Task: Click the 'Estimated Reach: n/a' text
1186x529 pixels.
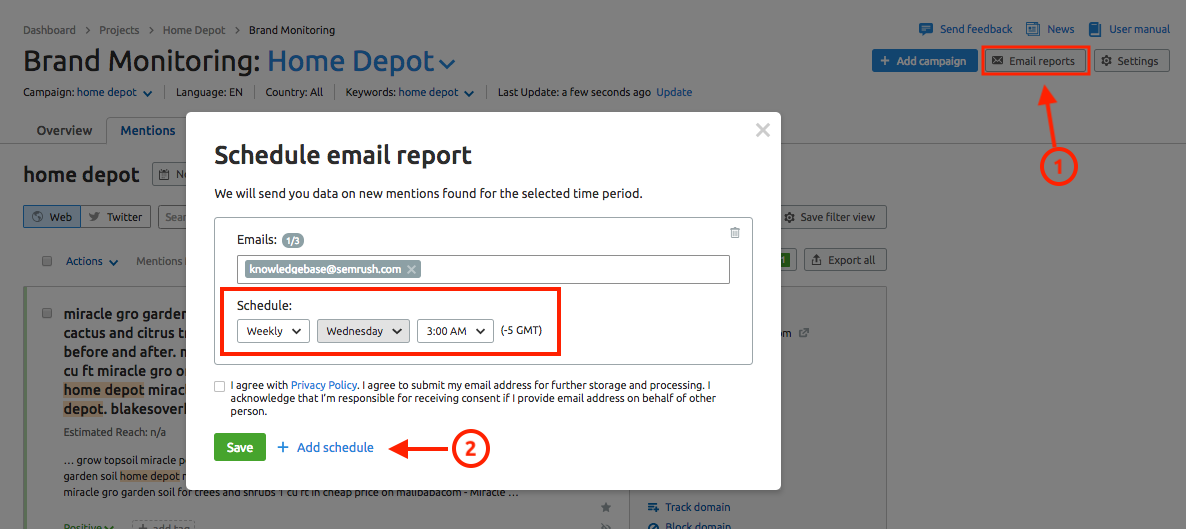Action: tap(115, 432)
